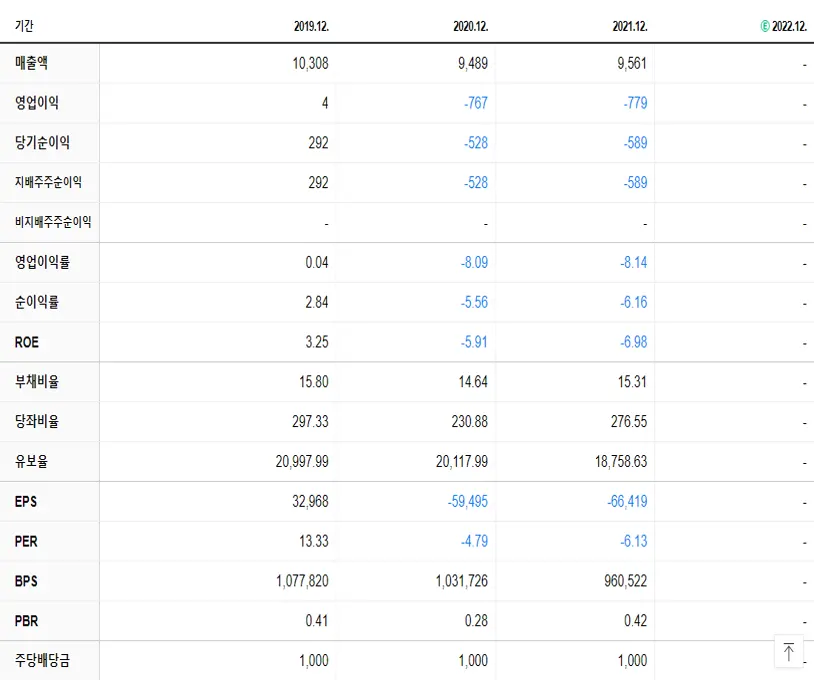Click the 순이익률 row label
Screen dimensions: 814x680
pos(37,302)
